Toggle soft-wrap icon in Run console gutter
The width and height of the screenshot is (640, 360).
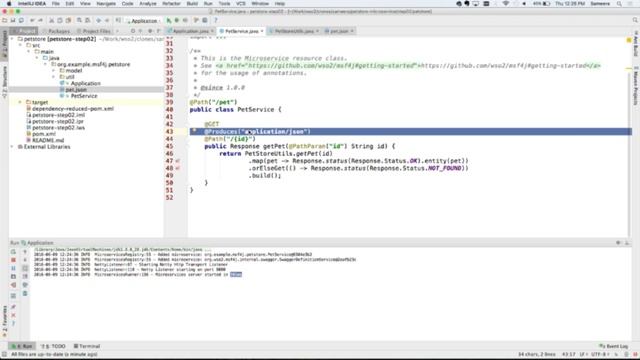point(25,268)
